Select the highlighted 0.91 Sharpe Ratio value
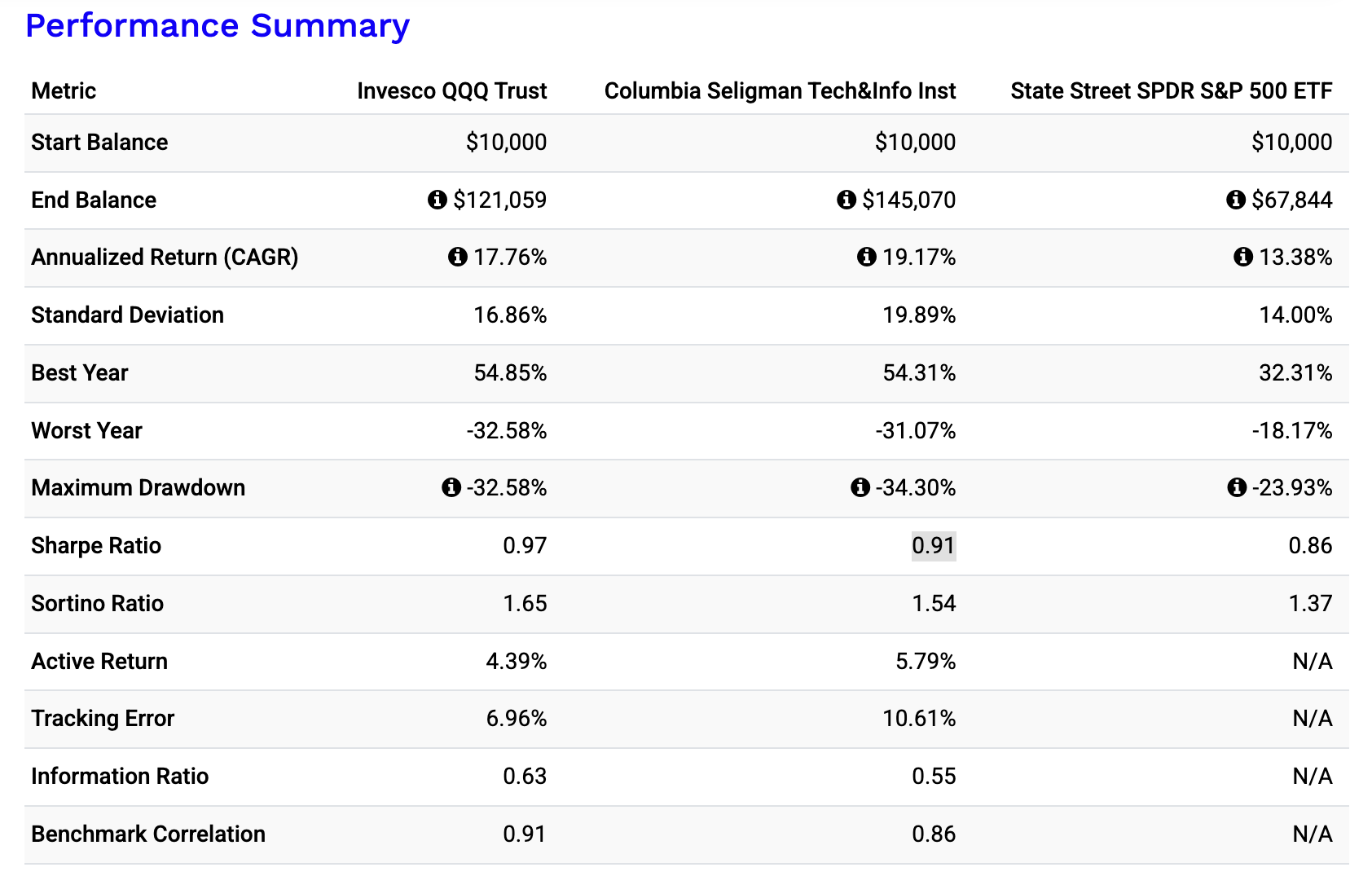1372x885 pixels. [x=934, y=545]
